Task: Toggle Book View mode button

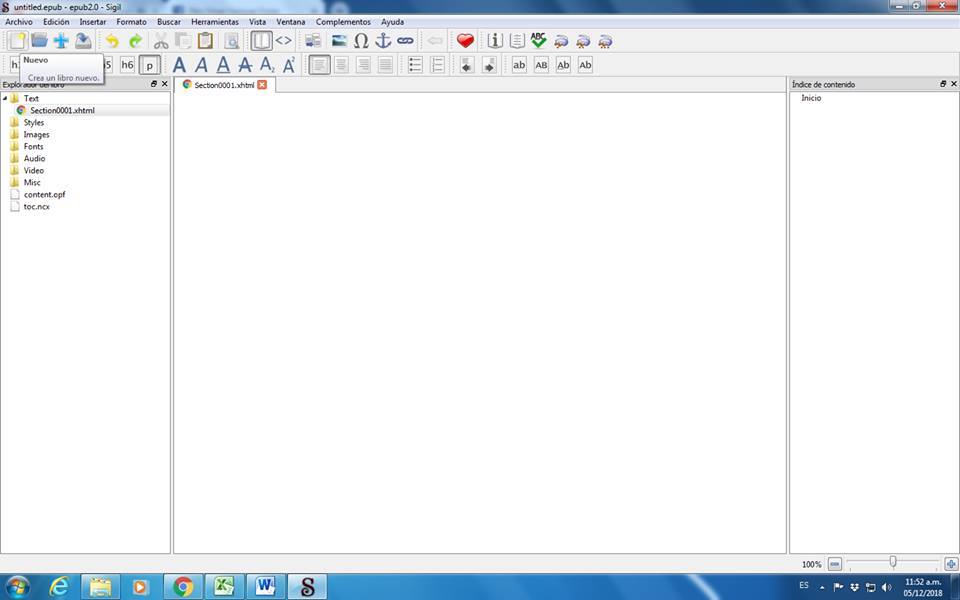Action: click(x=261, y=41)
